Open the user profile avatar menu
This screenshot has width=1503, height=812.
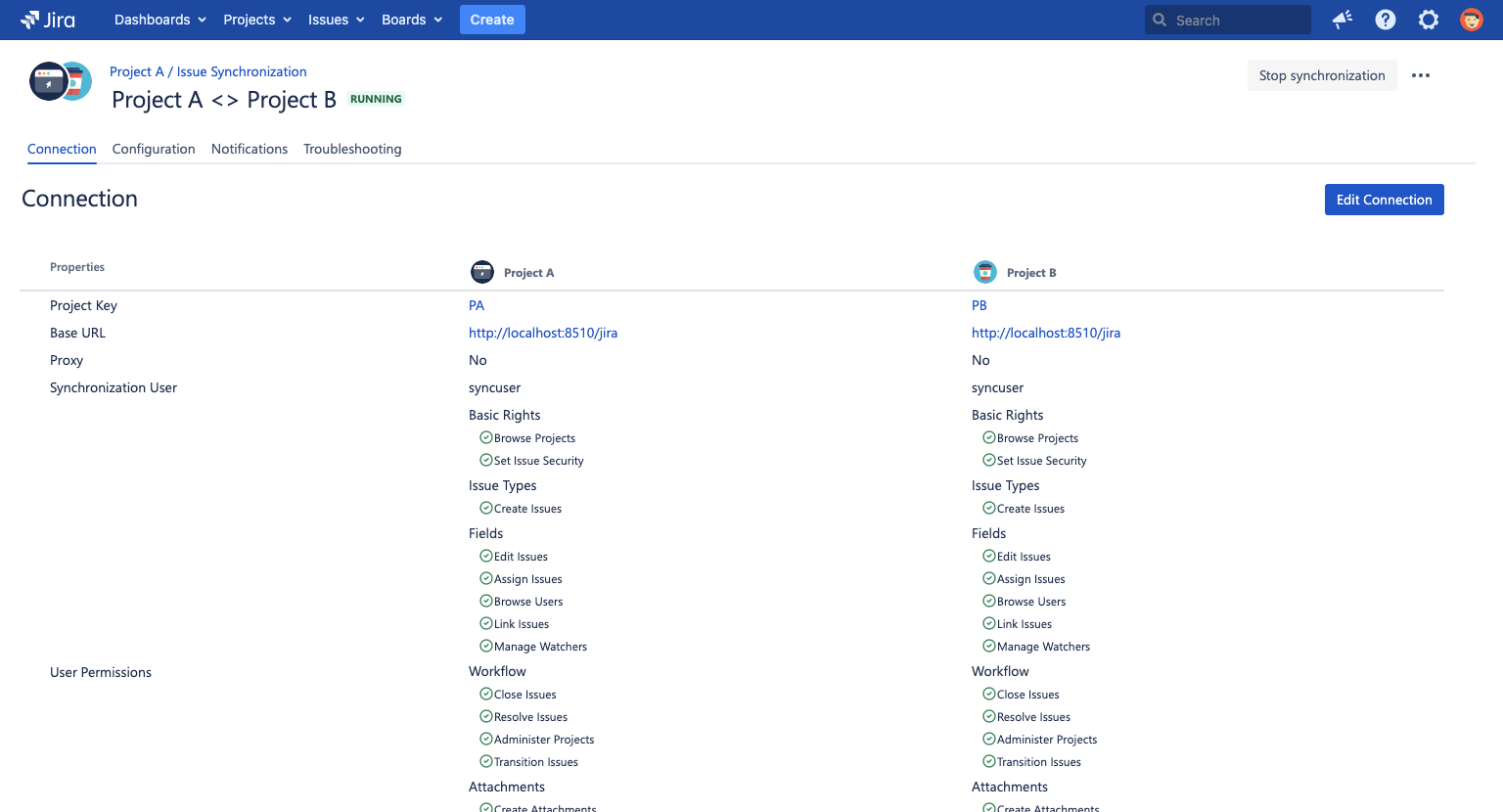(x=1472, y=20)
